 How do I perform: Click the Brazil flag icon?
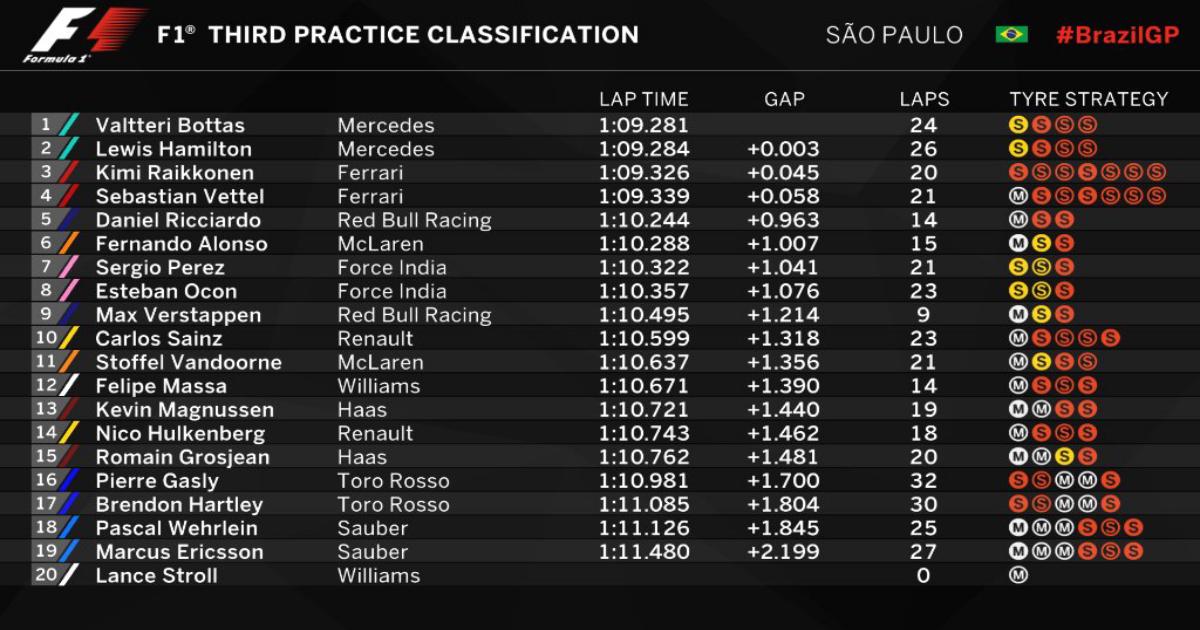pyautogui.click(x=1012, y=35)
